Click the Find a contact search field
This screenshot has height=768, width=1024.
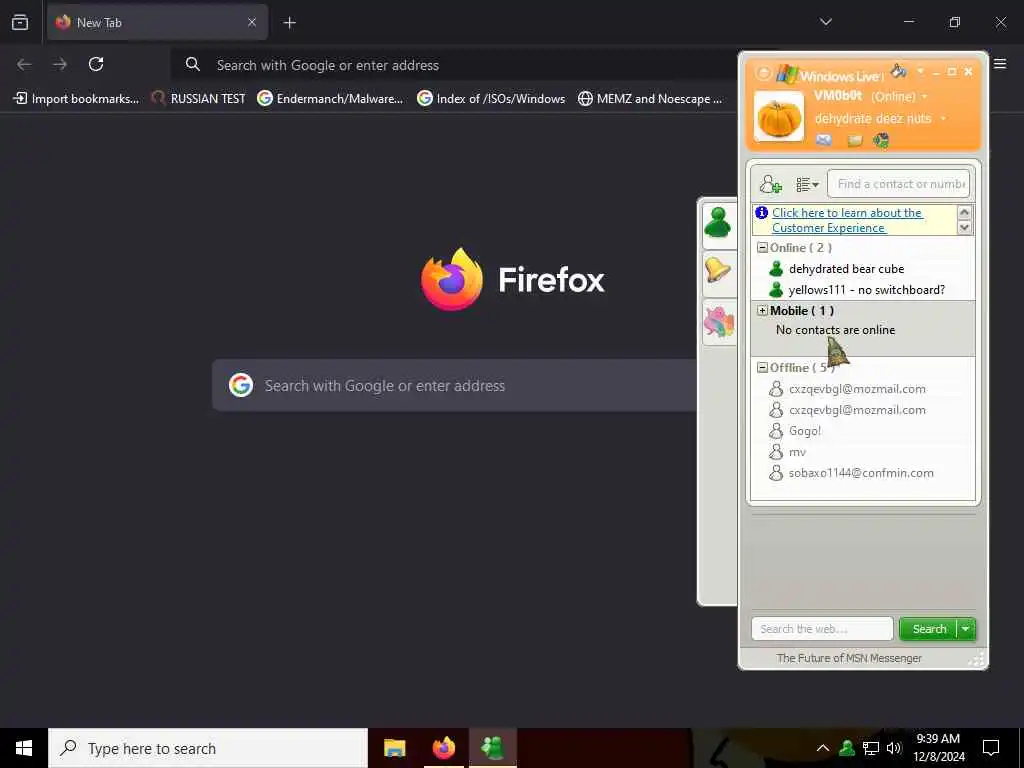pos(898,184)
